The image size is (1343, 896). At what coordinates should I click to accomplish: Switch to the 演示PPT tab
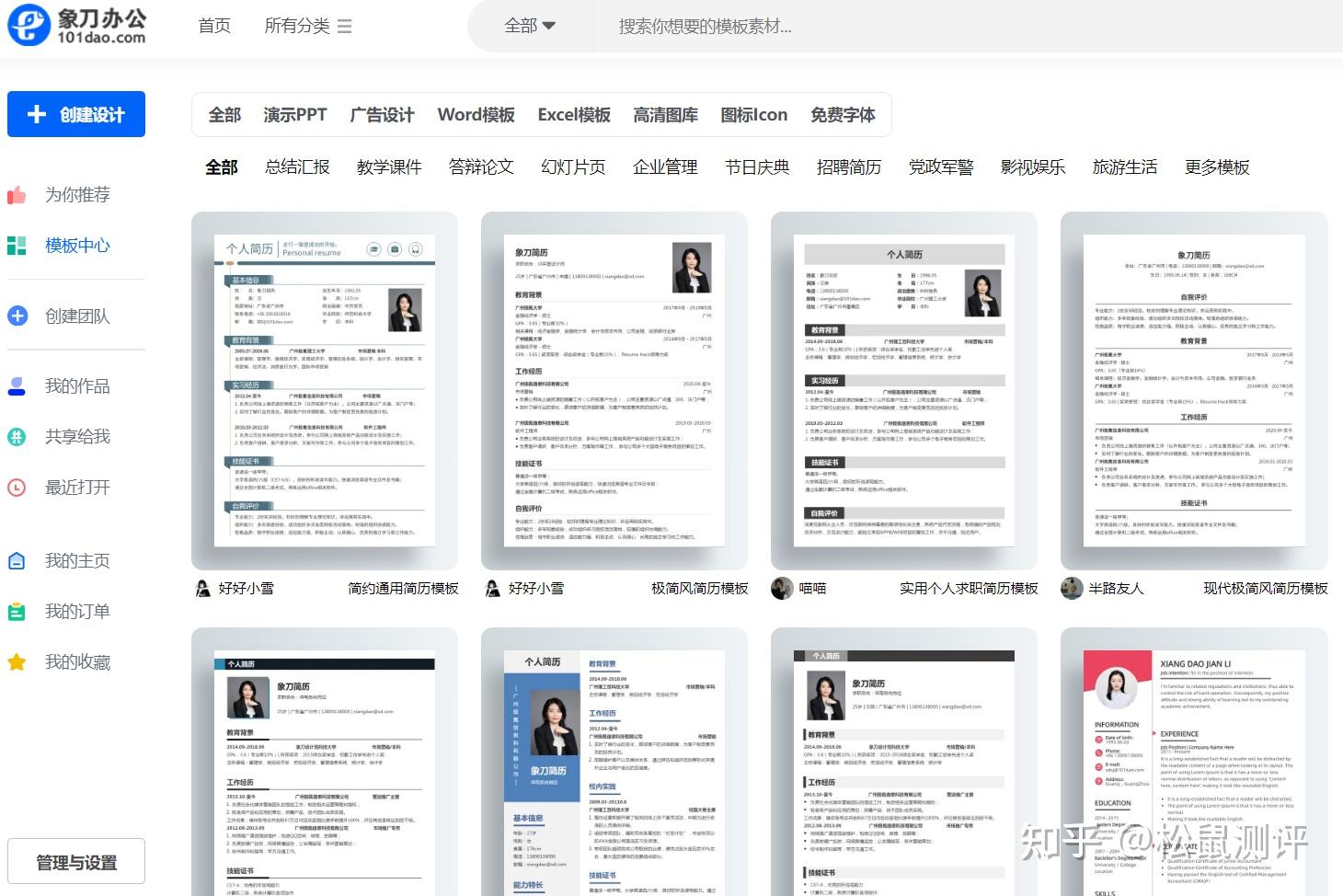(295, 115)
